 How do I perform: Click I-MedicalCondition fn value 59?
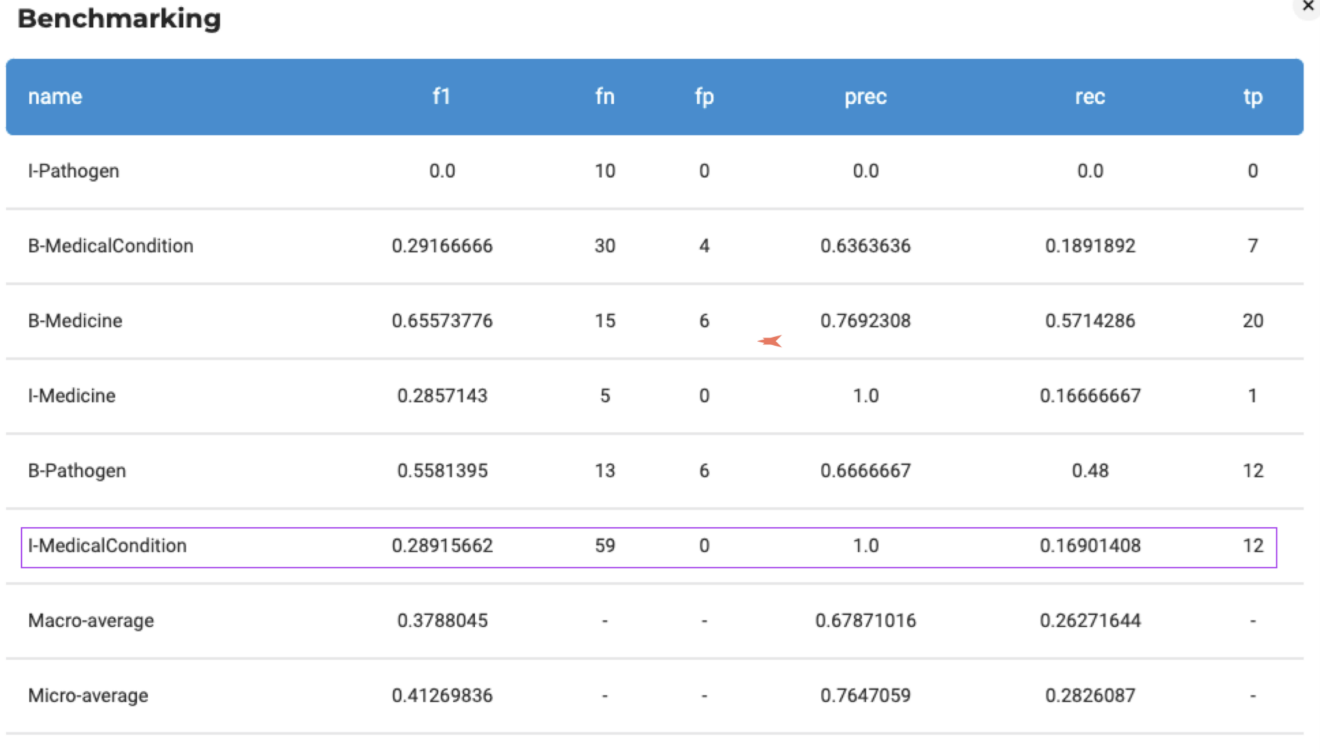click(604, 546)
